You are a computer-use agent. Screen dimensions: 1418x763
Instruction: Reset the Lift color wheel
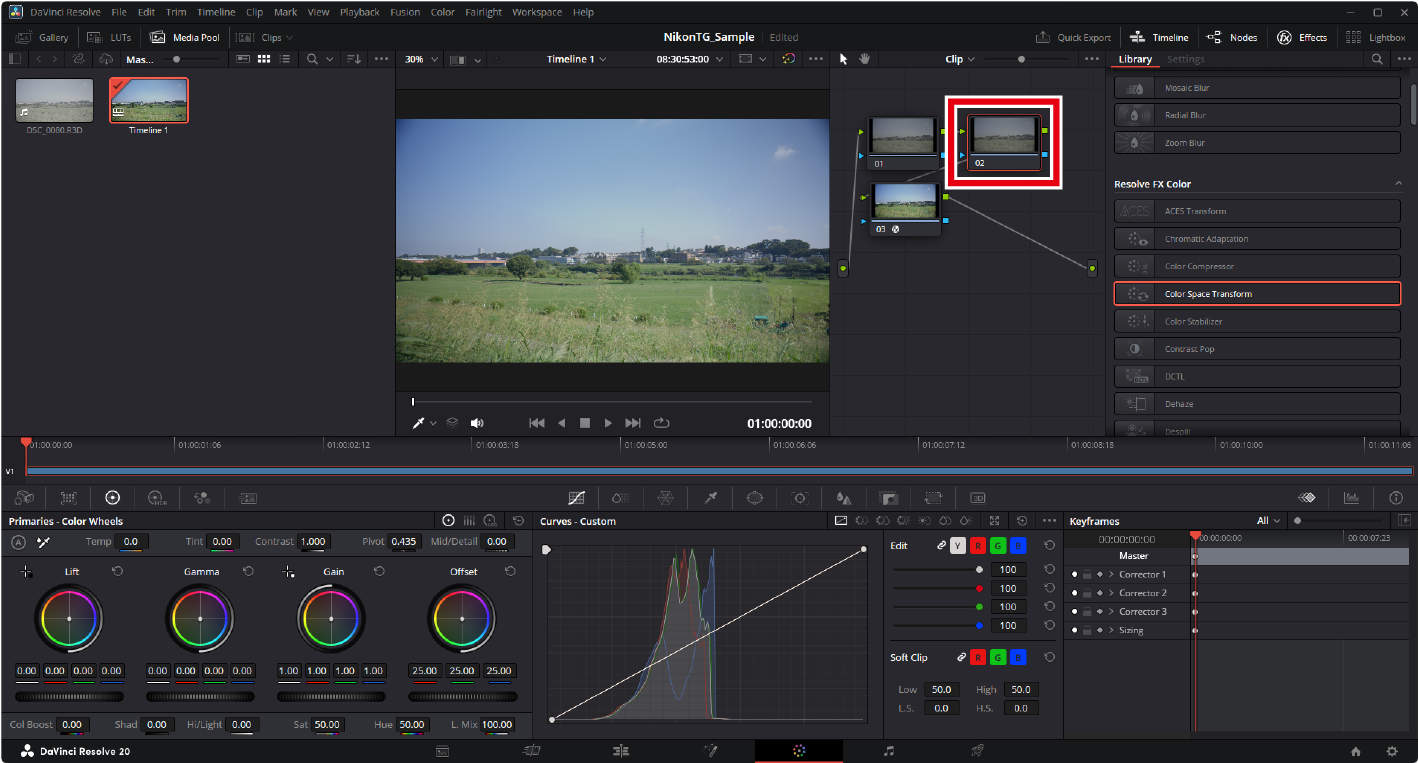click(117, 571)
